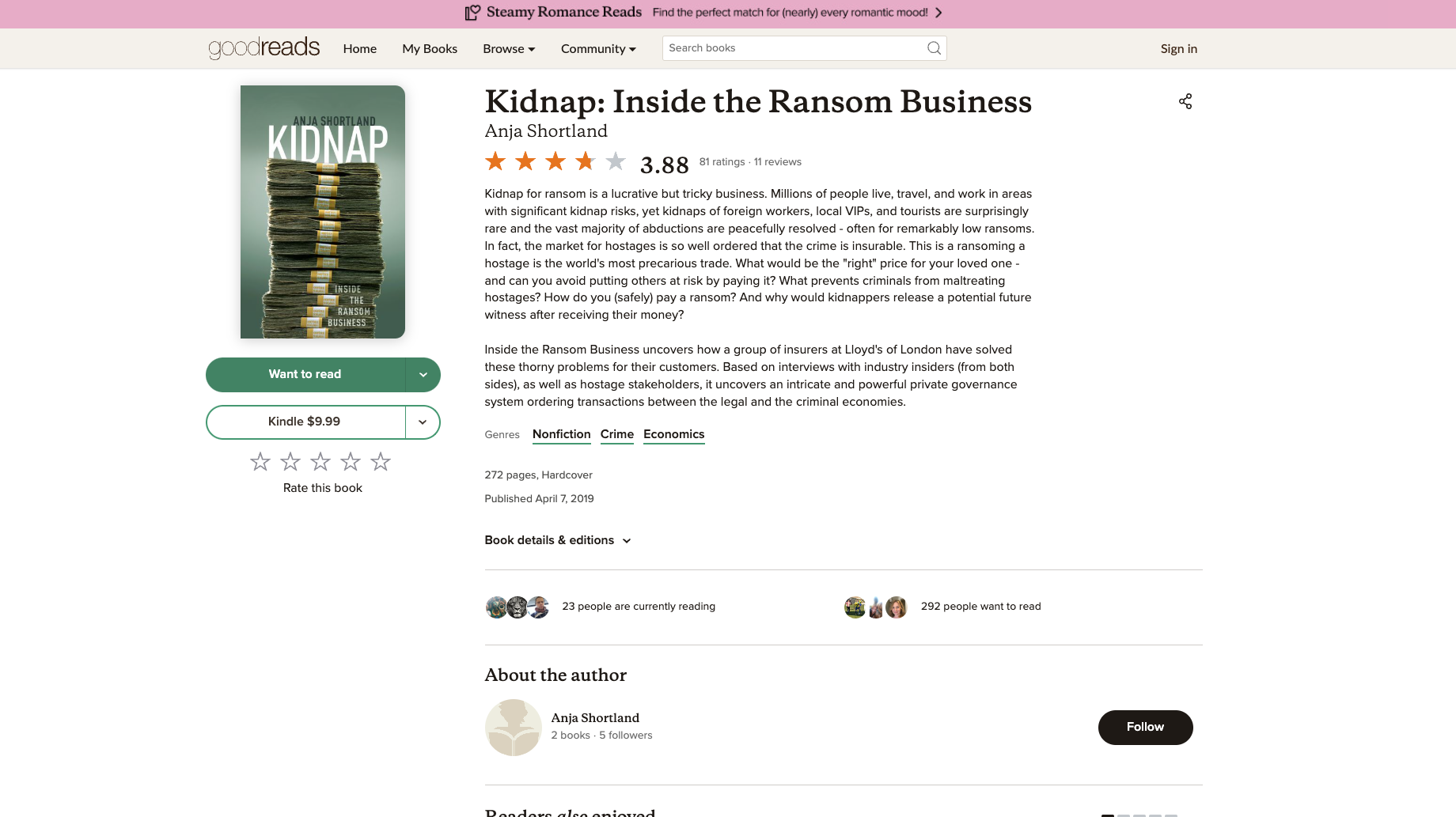Image resolution: width=1456 pixels, height=817 pixels.
Task: Click the share icon beside the title
Action: (x=1185, y=101)
